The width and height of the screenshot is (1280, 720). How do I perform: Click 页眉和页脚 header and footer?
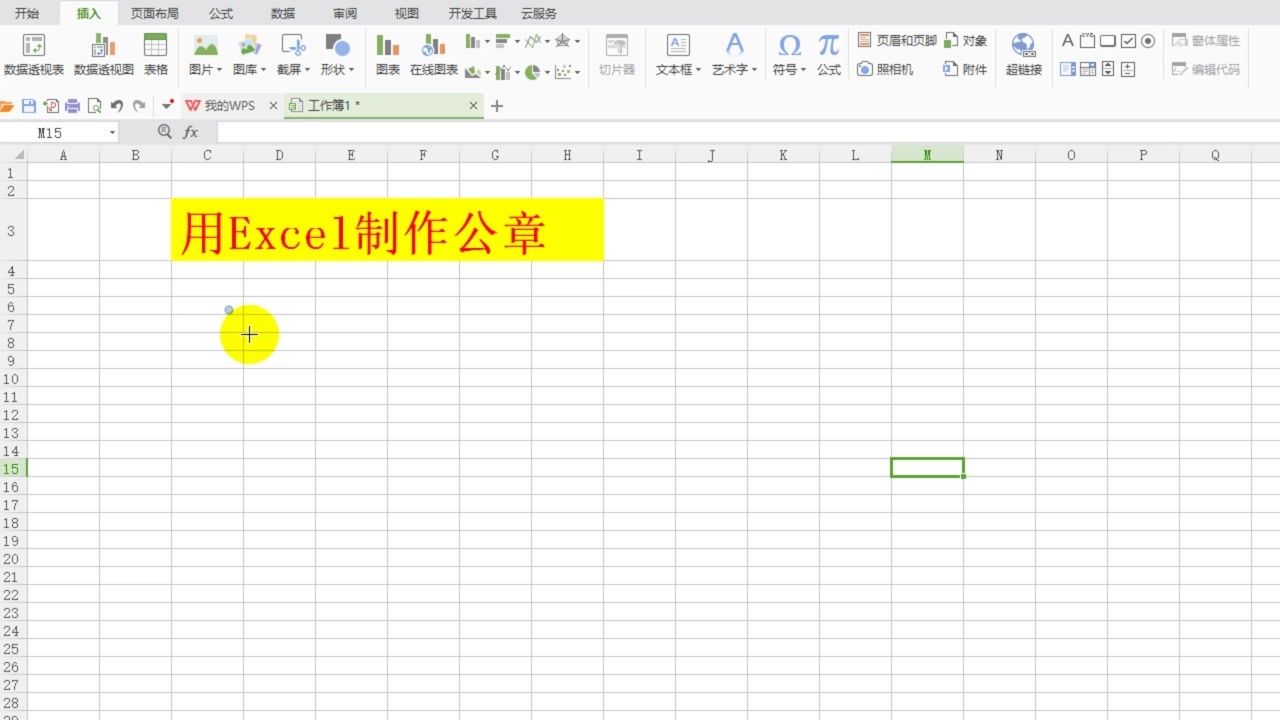(x=897, y=41)
